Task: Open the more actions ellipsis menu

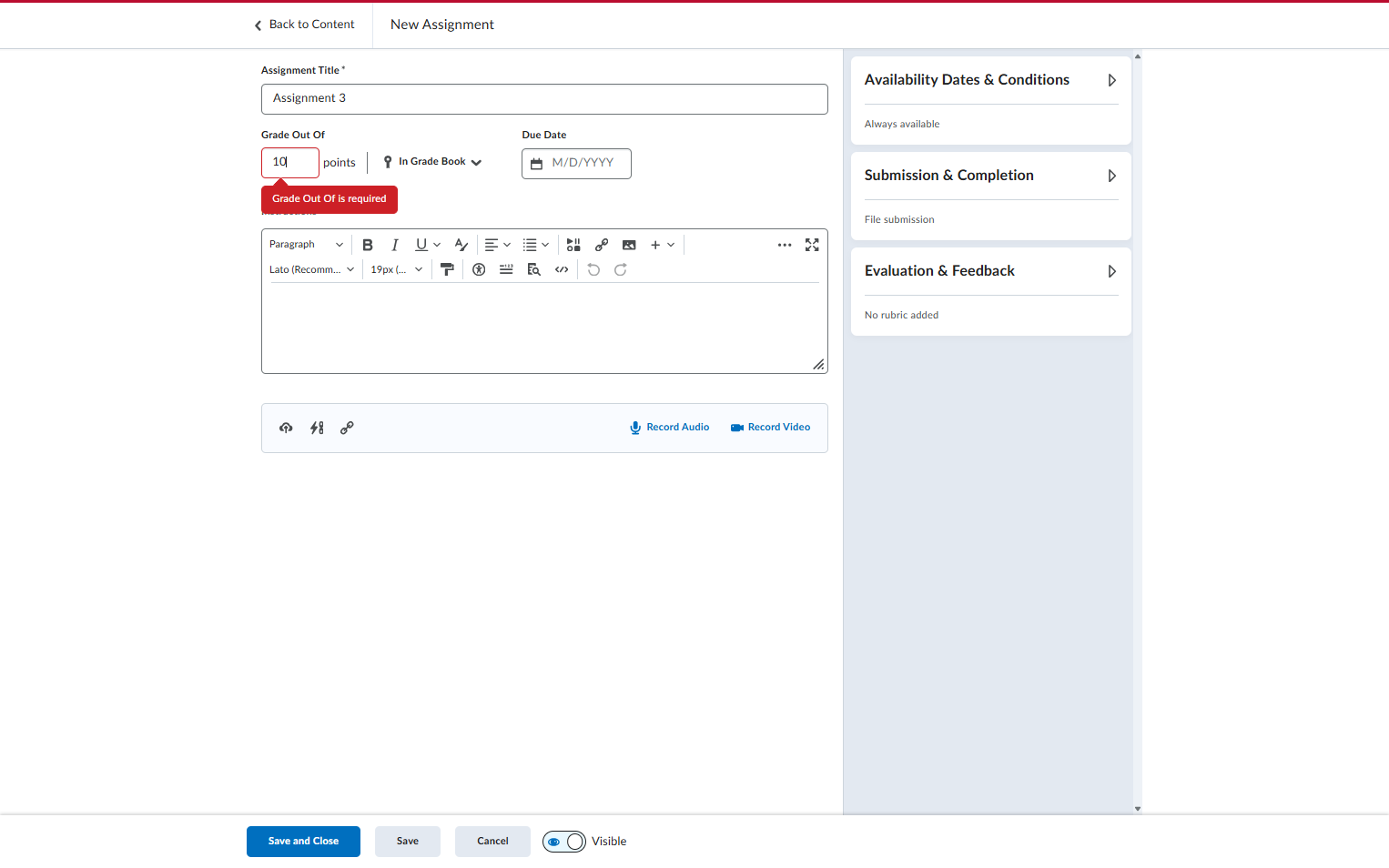Action: 785,245
